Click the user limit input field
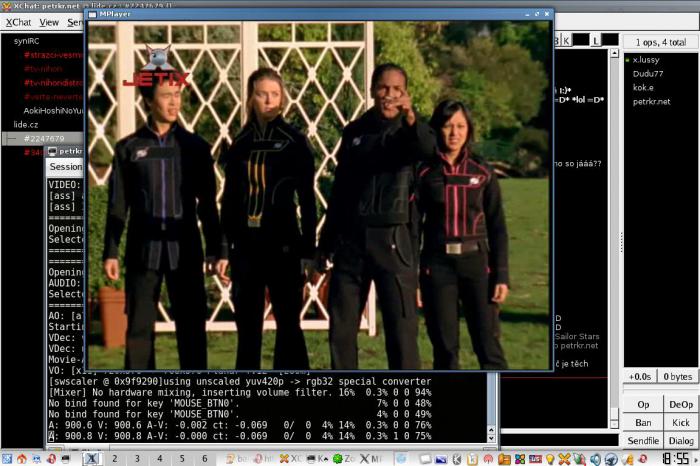The height and width of the screenshot is (466, 700). (x=610, y=40)
